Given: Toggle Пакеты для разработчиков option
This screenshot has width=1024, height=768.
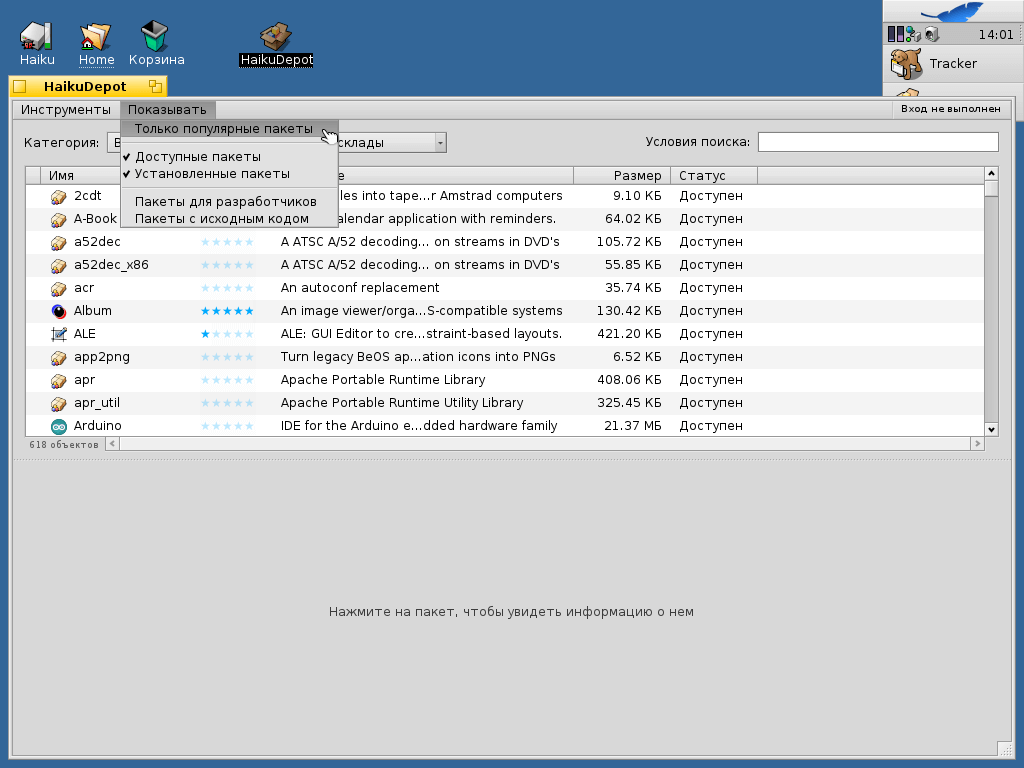Looking at the screenshot, I should click(229, 202).
